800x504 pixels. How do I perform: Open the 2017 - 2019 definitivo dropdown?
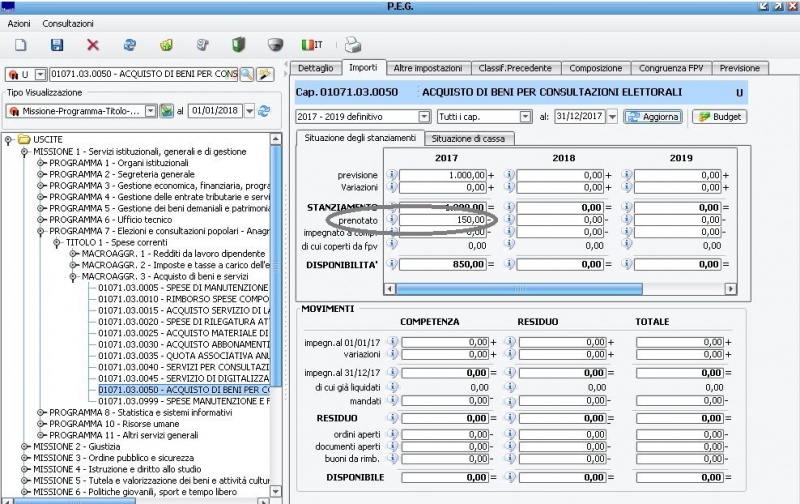pos(426,117)
